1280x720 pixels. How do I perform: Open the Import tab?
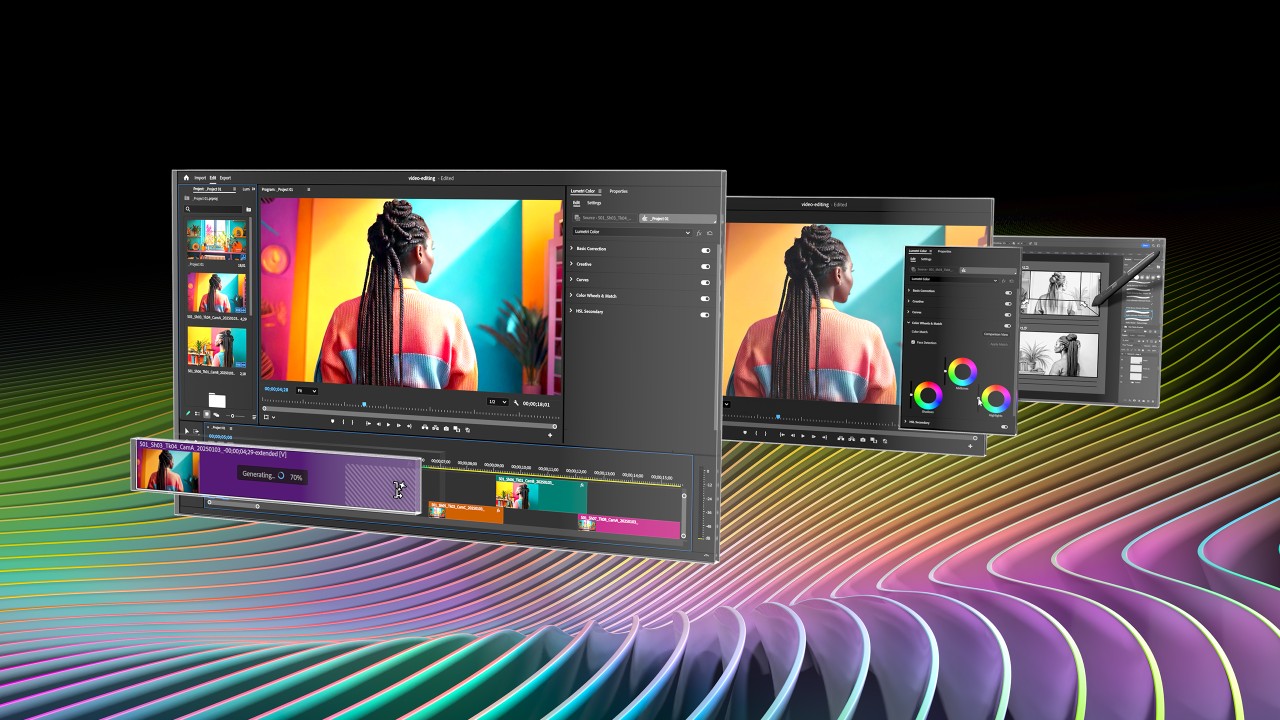pos(200,178)
